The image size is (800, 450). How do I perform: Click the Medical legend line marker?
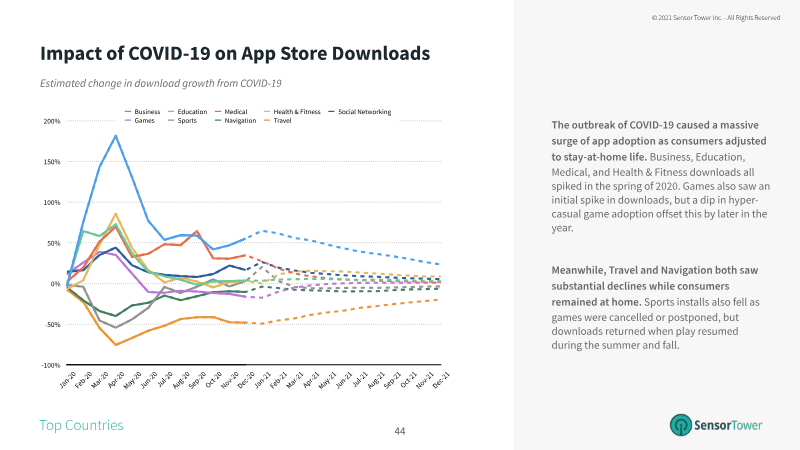click(218, 112)
